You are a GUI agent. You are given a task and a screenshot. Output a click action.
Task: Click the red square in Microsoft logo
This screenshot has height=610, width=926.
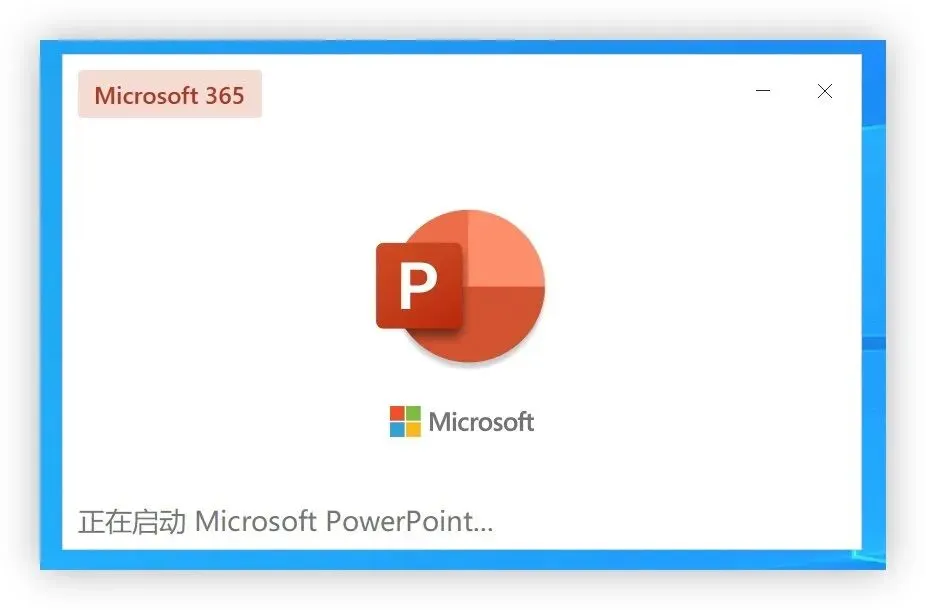[x=397, y=413]
